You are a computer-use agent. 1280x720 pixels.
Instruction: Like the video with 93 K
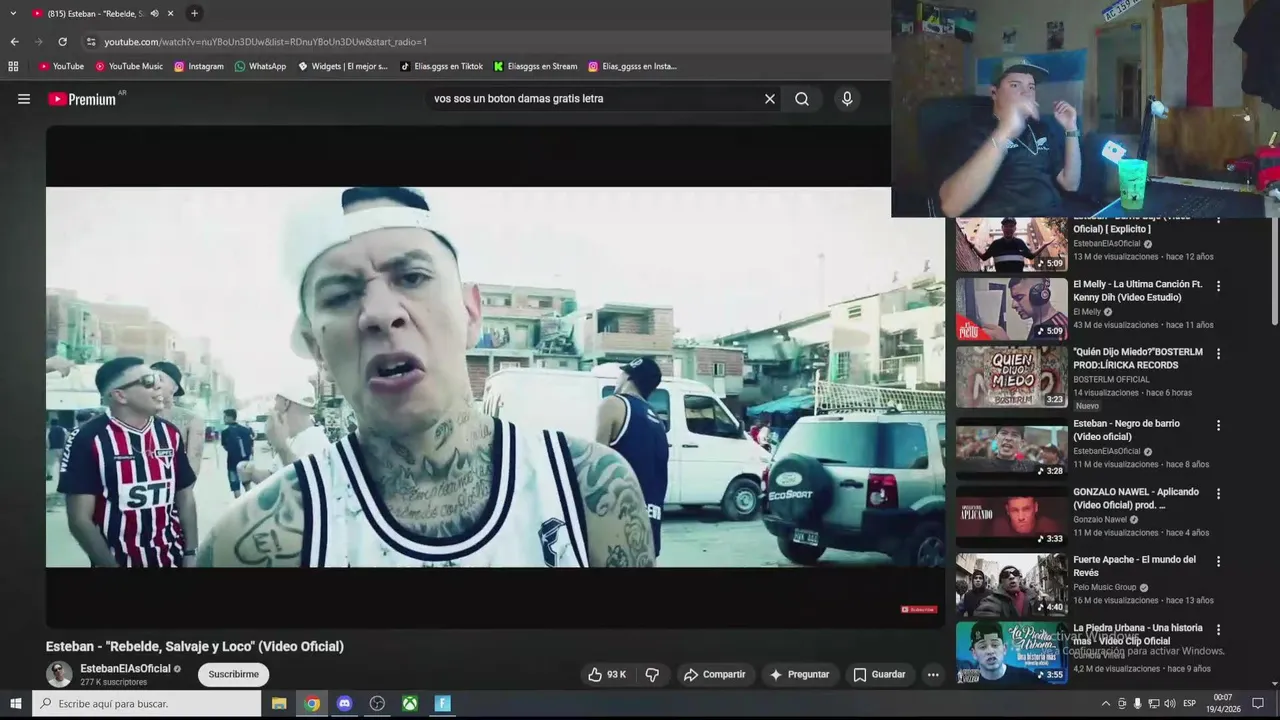pos(606,674)
